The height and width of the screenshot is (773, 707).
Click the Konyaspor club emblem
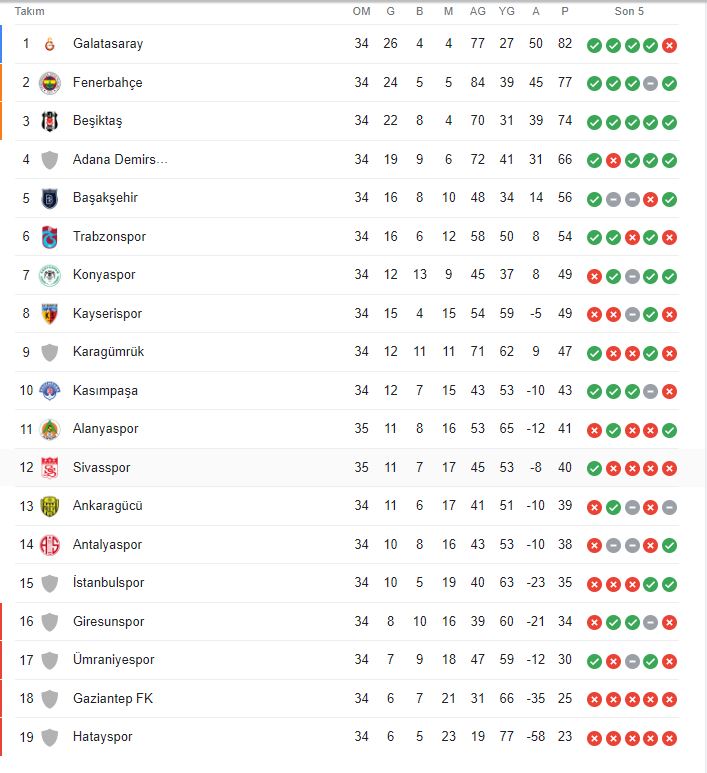coord(50,275)
